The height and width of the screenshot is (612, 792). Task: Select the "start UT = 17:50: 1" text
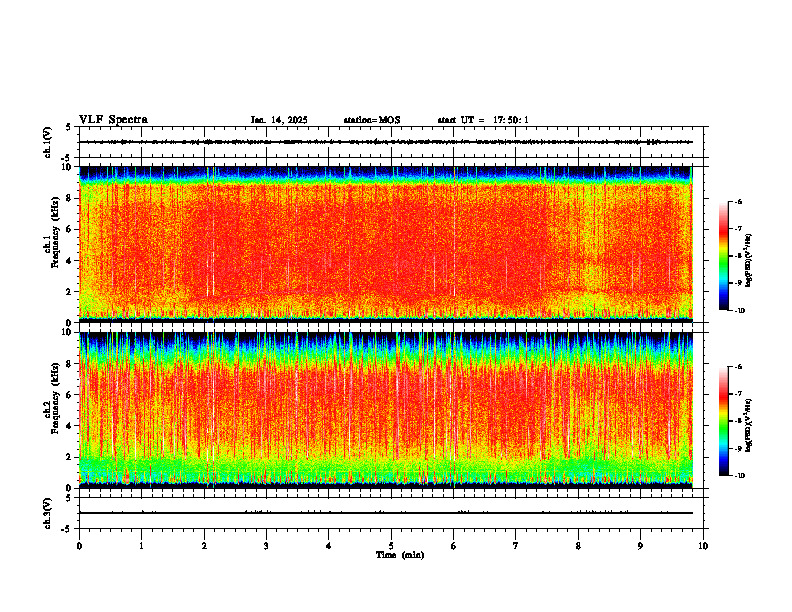483,120
